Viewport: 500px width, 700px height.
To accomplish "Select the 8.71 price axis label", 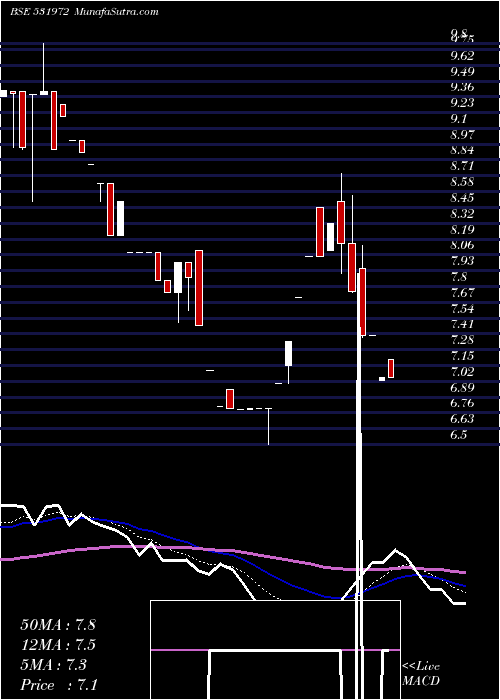I will (462, 167).
